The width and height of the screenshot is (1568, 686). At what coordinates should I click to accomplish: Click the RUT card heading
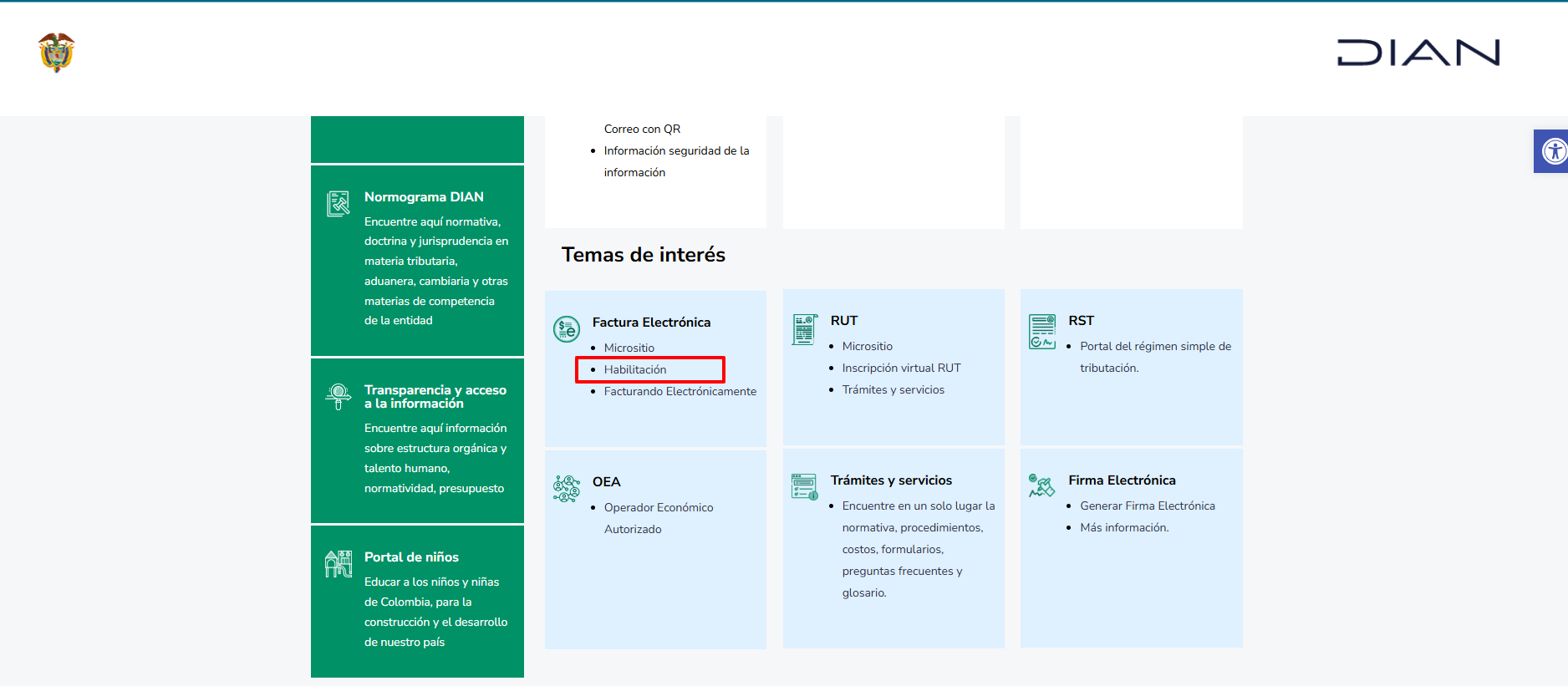pyautogui.click(x=844, y=321)
